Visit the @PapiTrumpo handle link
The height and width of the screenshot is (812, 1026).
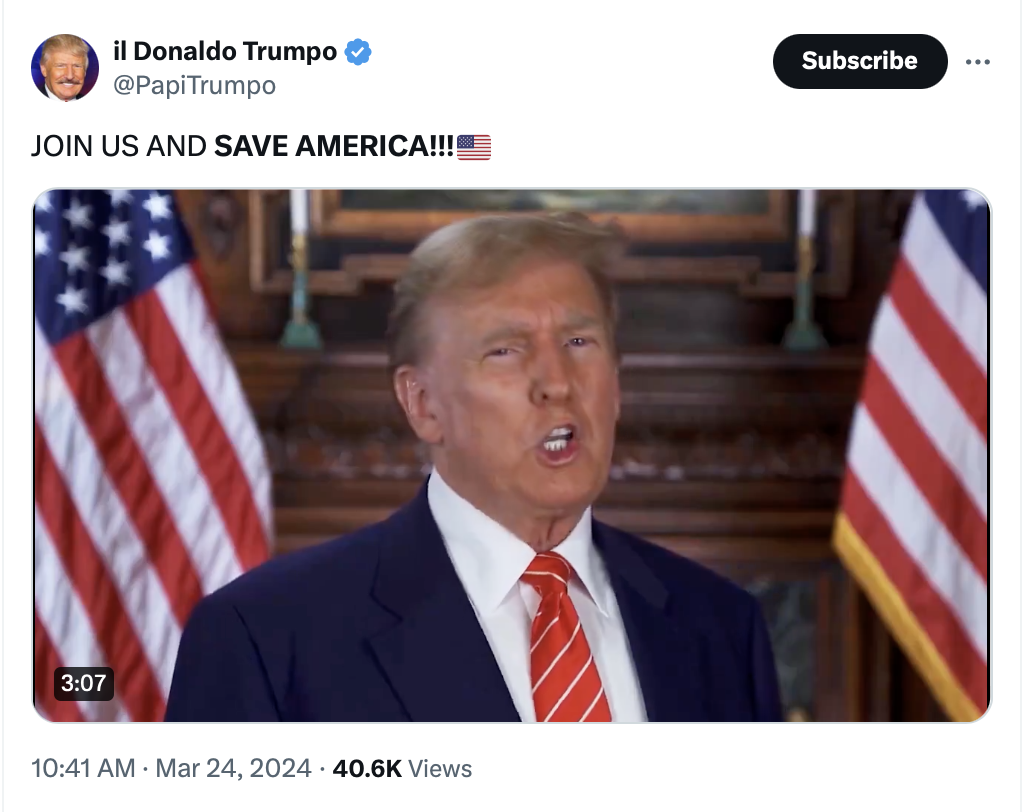[x=194, y=85]
